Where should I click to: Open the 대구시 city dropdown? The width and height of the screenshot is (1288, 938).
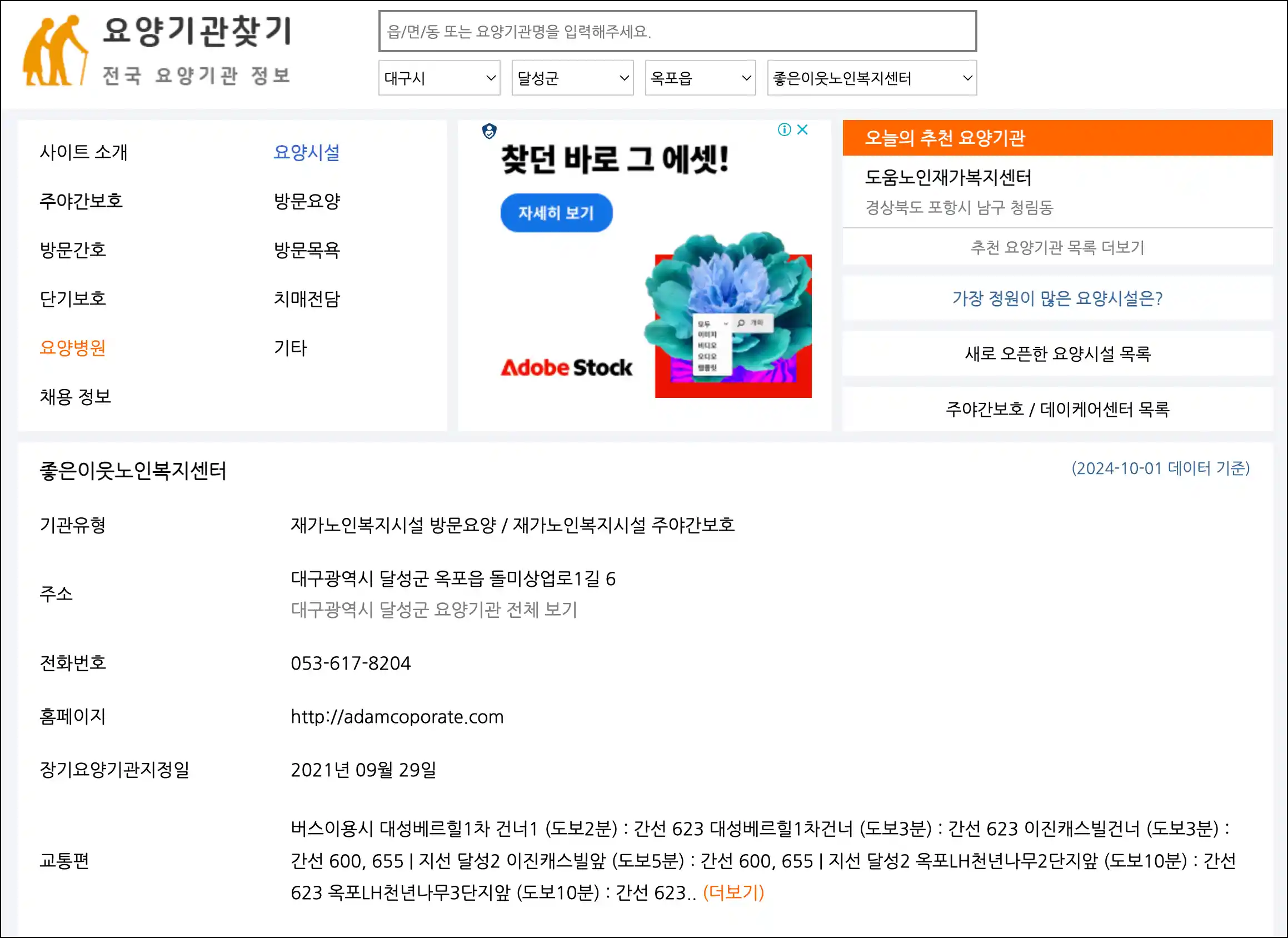click(x=439, y=78)
